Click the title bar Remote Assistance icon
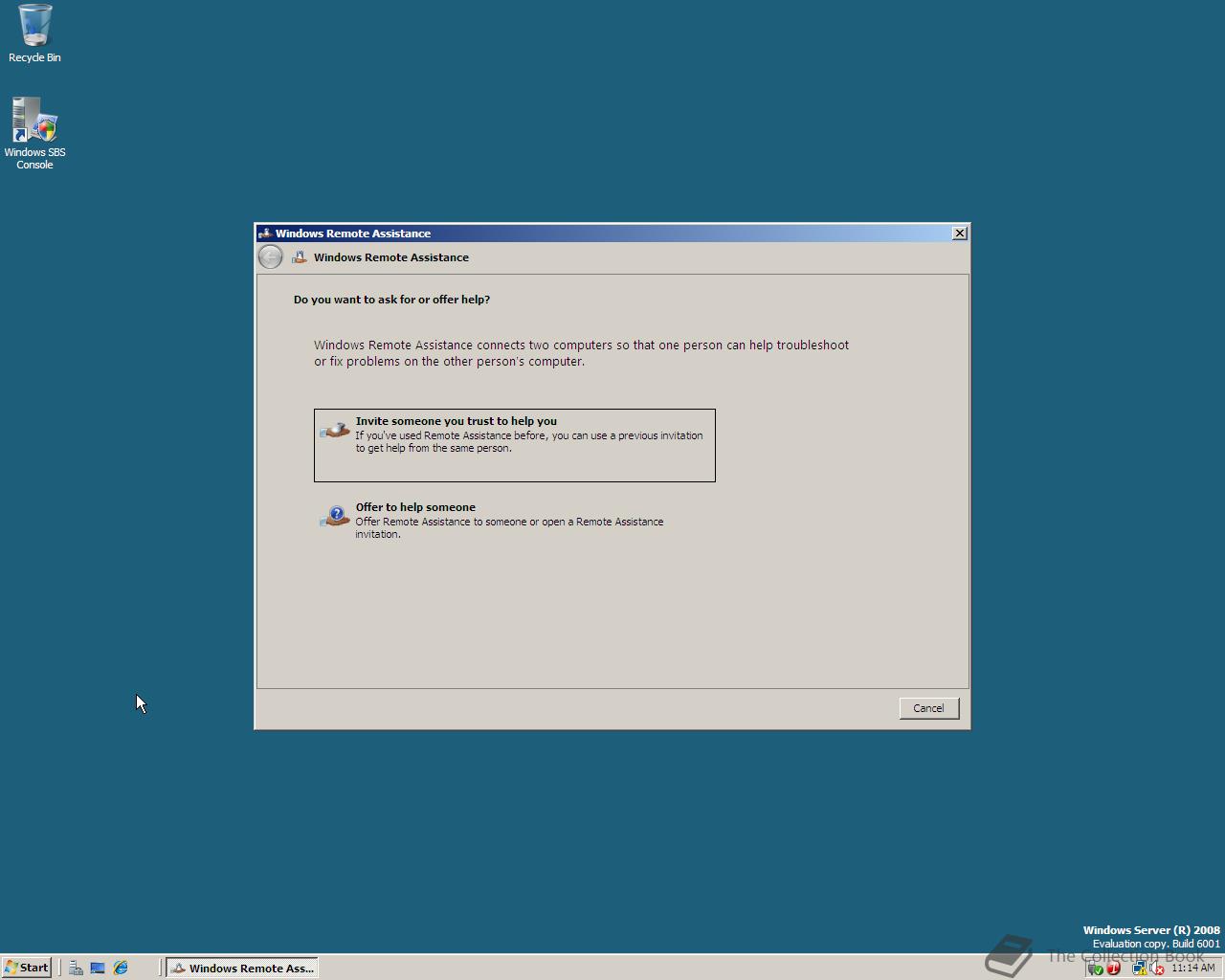 coord(265,234)
